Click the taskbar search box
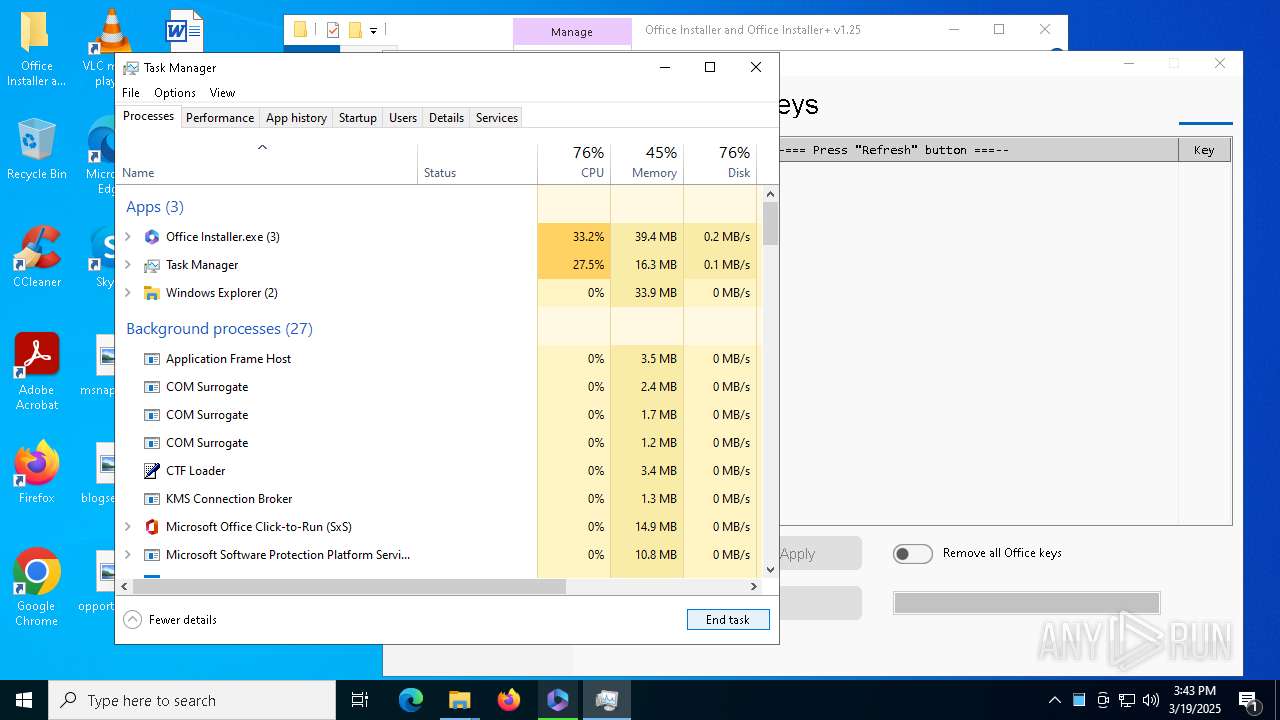The width and height of the screenshot is (1280, 720). (192, 700)
